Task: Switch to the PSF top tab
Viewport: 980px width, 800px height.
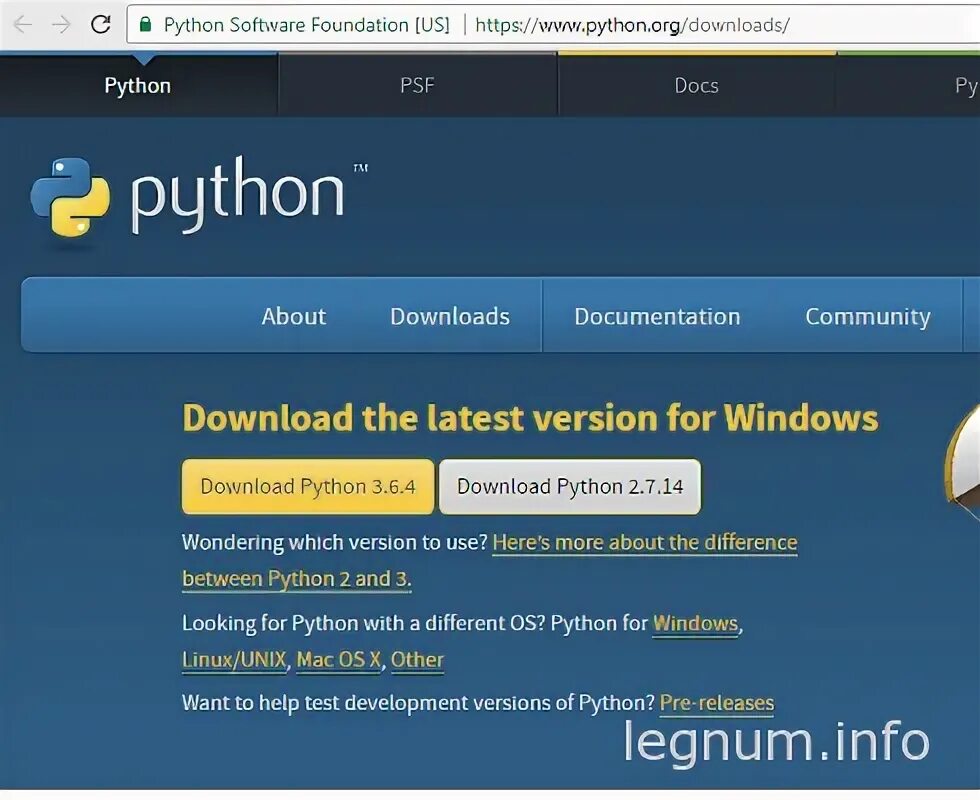Action: click(x=417, y=85)
